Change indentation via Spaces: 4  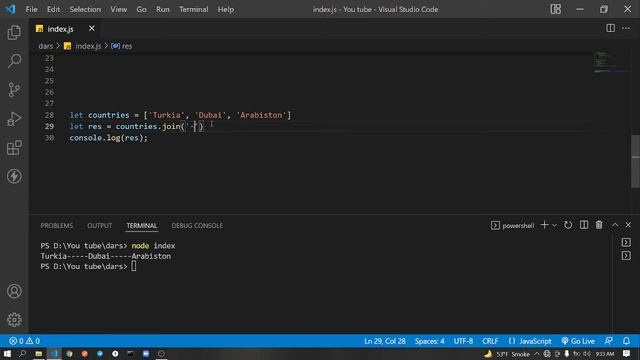[x=429, y=341]
